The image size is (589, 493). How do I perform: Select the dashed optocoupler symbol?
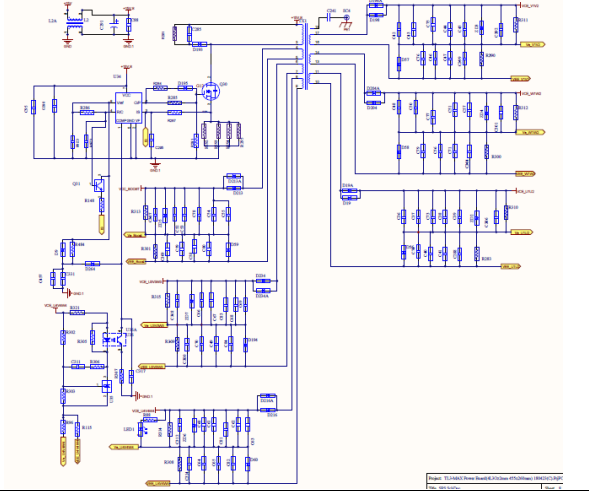point(115,339)
